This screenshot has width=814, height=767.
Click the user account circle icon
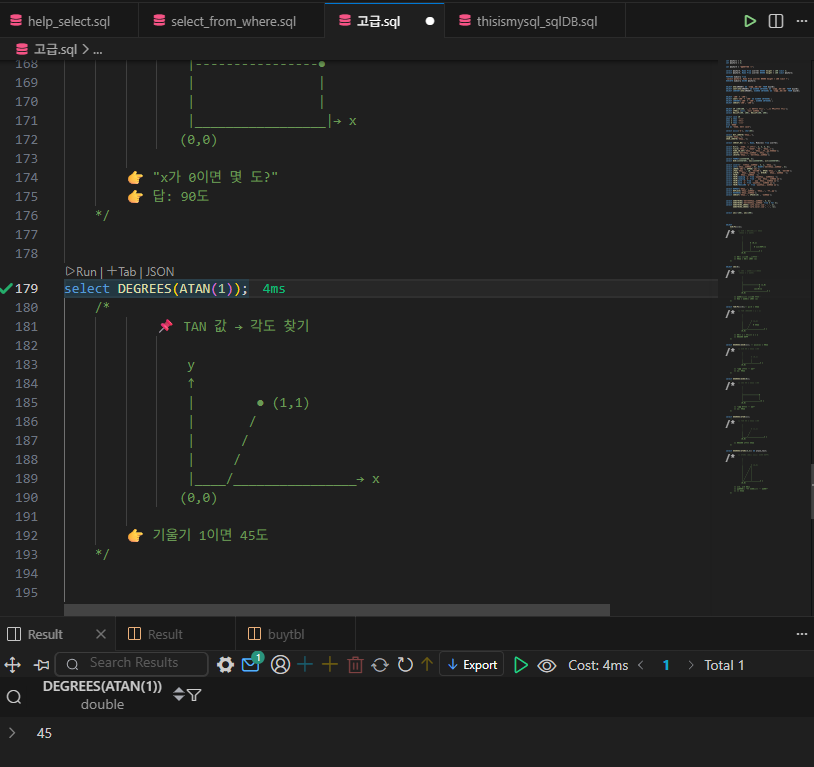280,665
